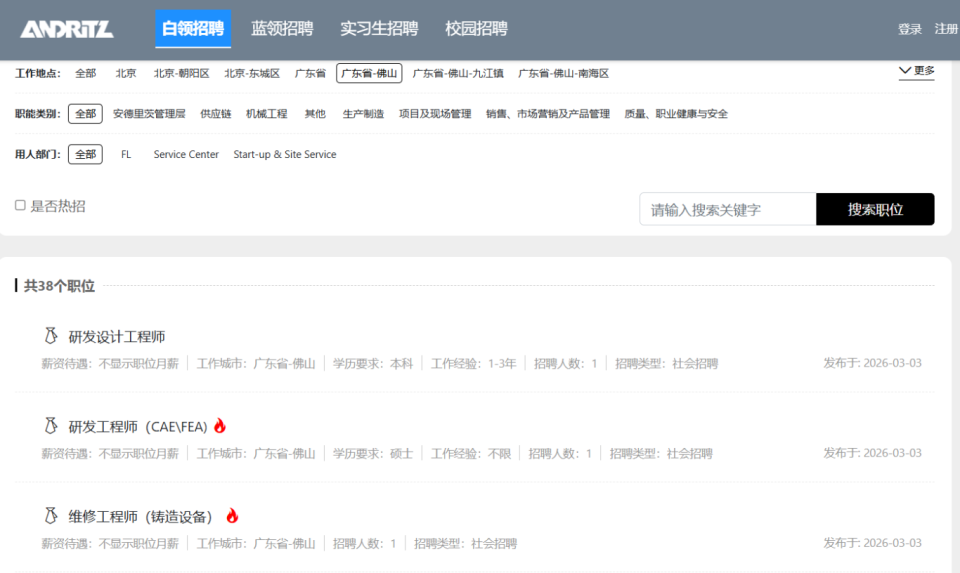The image size is (960, 573).
Task: Open the 维修工程师 (铸造设备) job posting
Action: coord(141,517)
